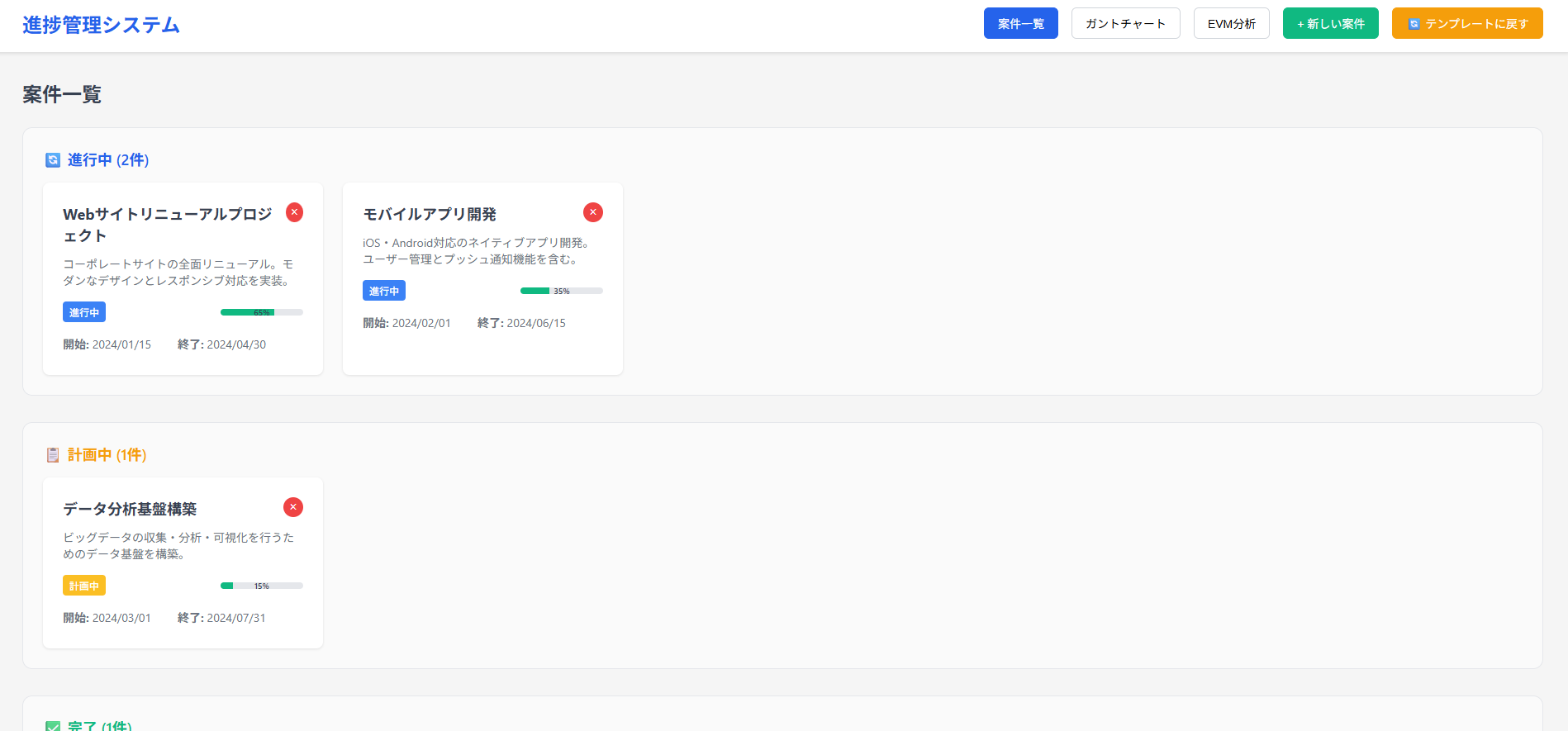Screen dimensions: 1568x731
Task: Click the clipboard icon beside 計画中 heading
Action: point(53,455)
